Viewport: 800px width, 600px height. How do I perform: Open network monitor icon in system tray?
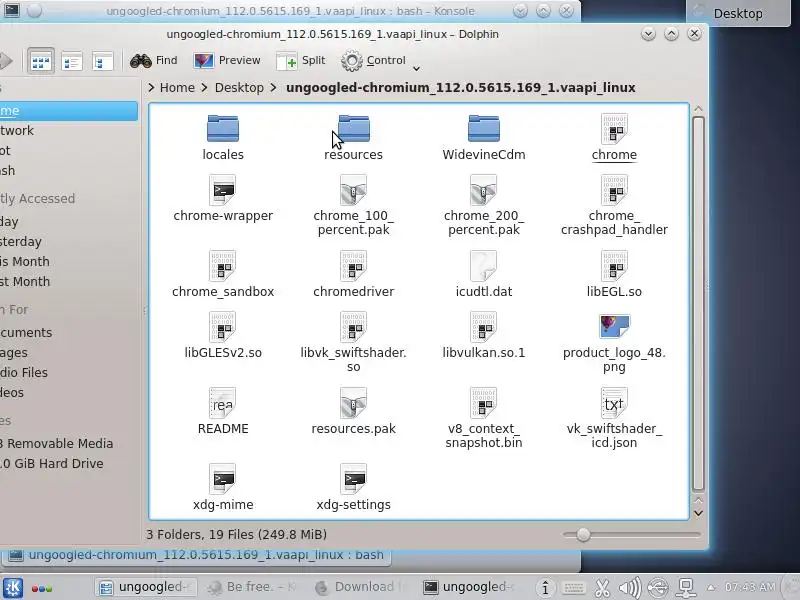[686, 588]
